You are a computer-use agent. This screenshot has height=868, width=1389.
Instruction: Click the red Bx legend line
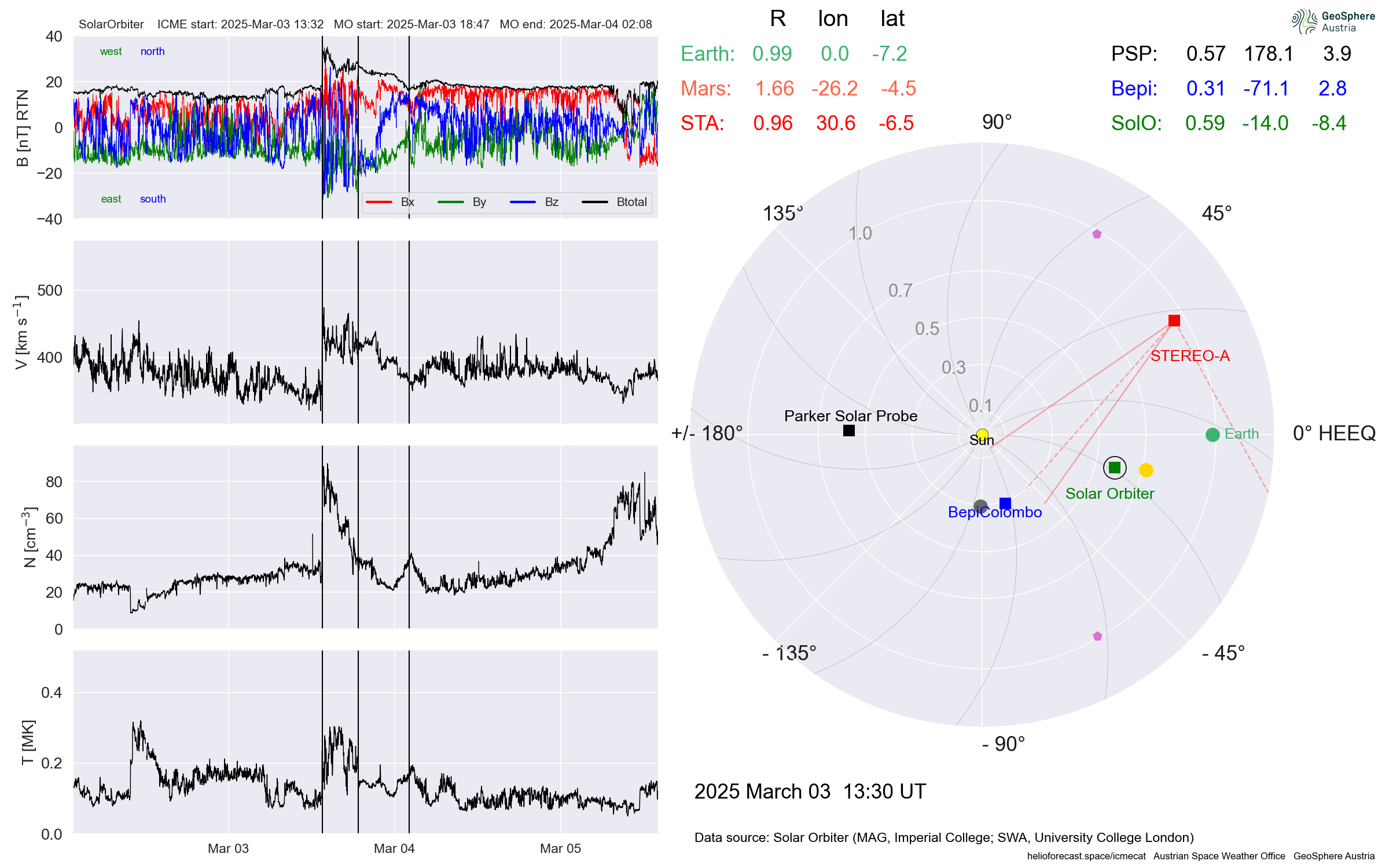[x=379, y=202]
